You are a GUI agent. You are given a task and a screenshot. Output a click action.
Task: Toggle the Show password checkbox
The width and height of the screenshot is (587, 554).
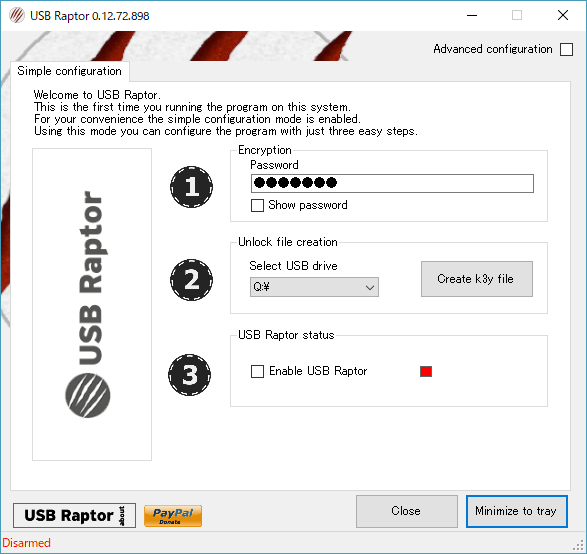(257, 205)
